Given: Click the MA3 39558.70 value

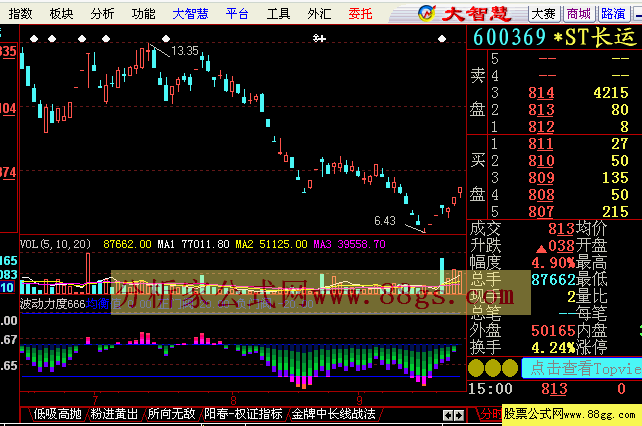Looking at the screenshot, I should [x=349, y=245].
